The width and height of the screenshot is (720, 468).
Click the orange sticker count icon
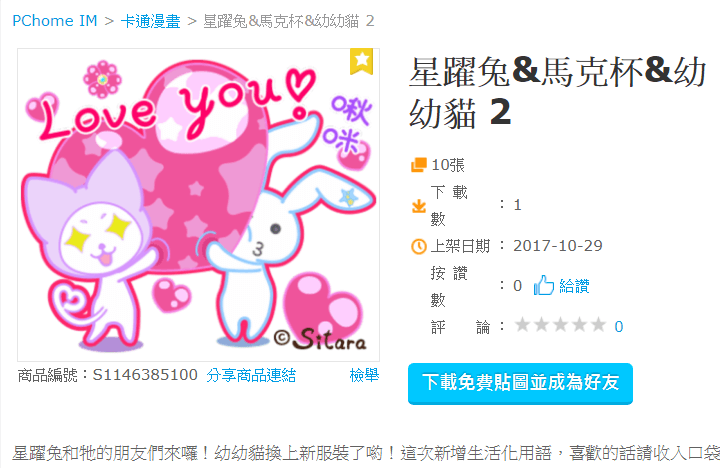[x=418, y=165]
